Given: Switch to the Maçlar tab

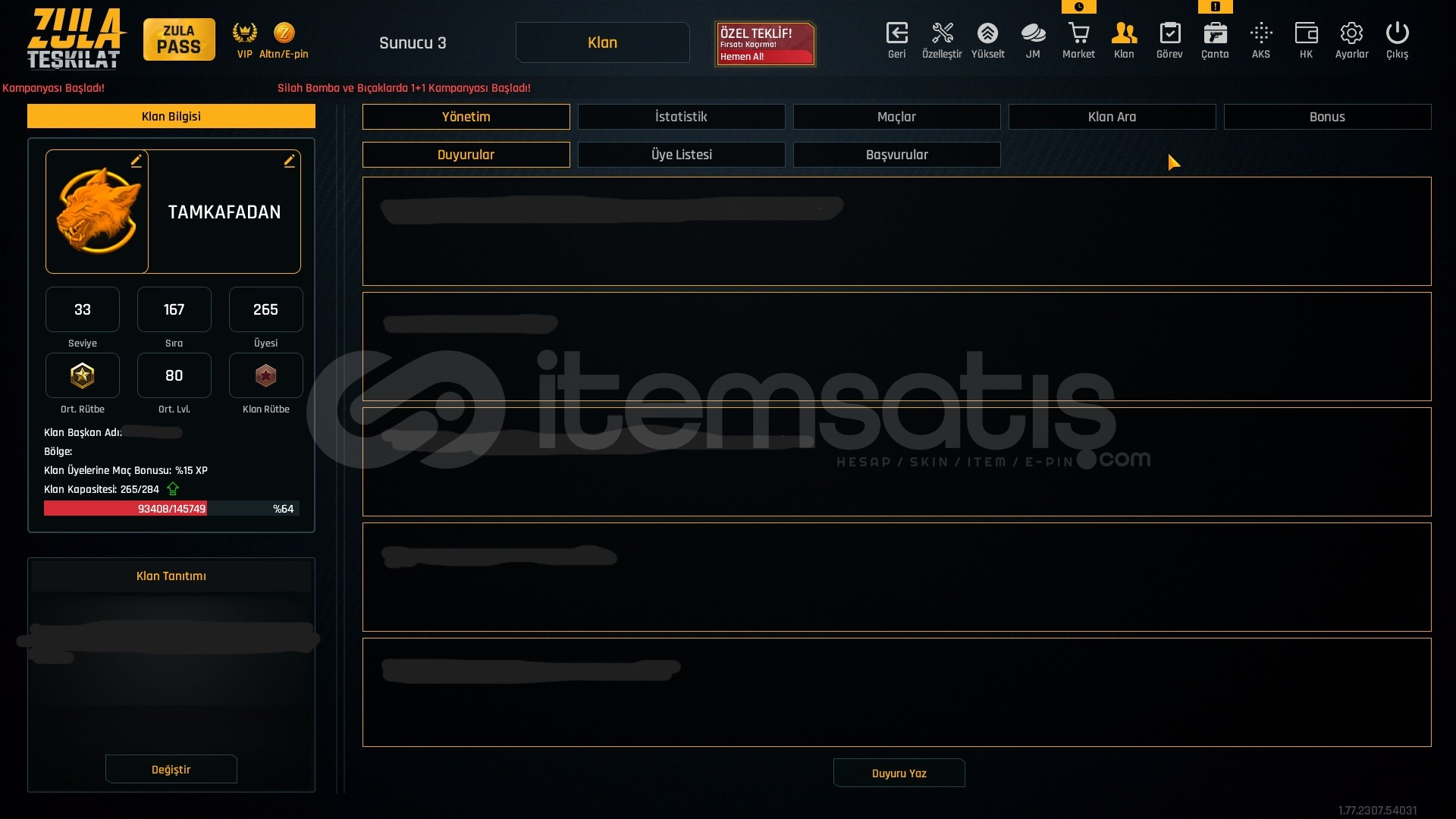Looking at the screenshot, I should point(897,117).
